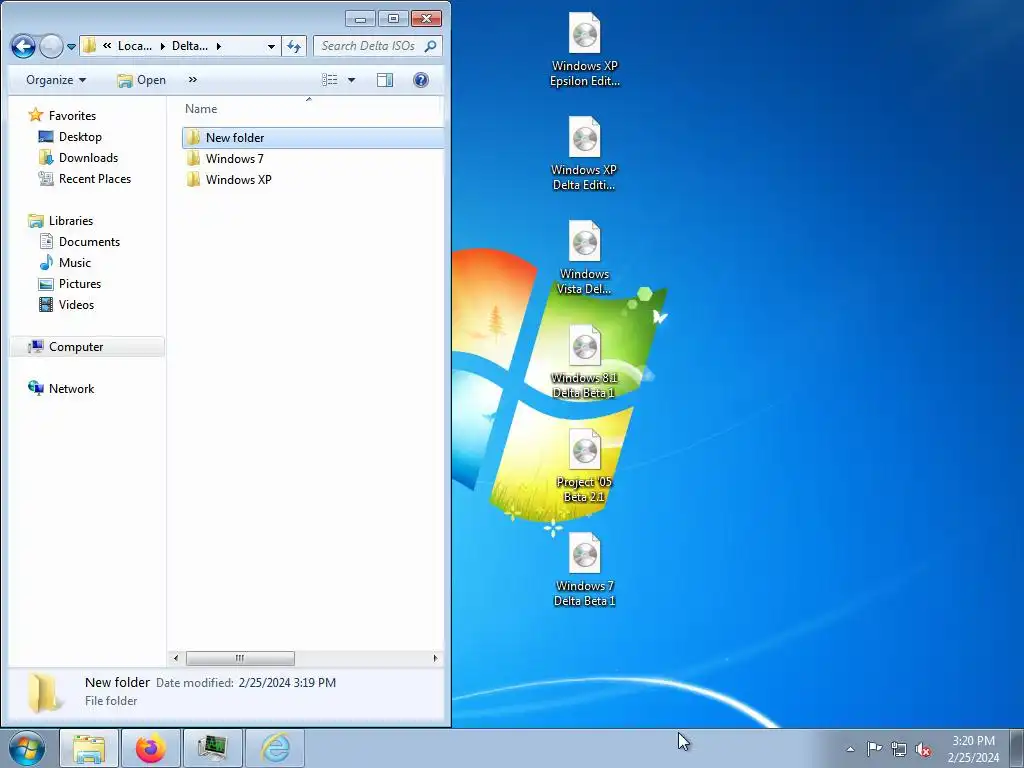Open Recent Places in sidebar
Screen dimensions: 1024x768
95,178
